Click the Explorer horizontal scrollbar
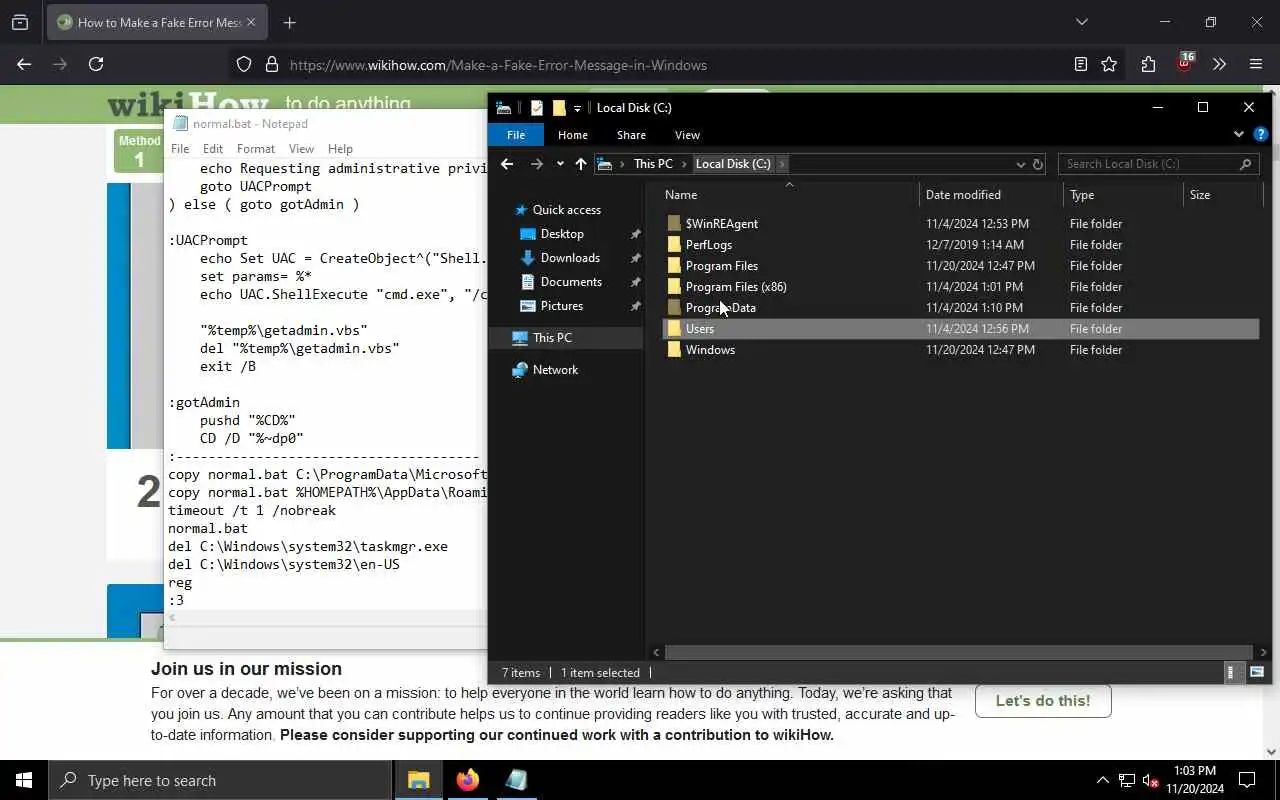The image size is (1280, 800). [958, 652]
